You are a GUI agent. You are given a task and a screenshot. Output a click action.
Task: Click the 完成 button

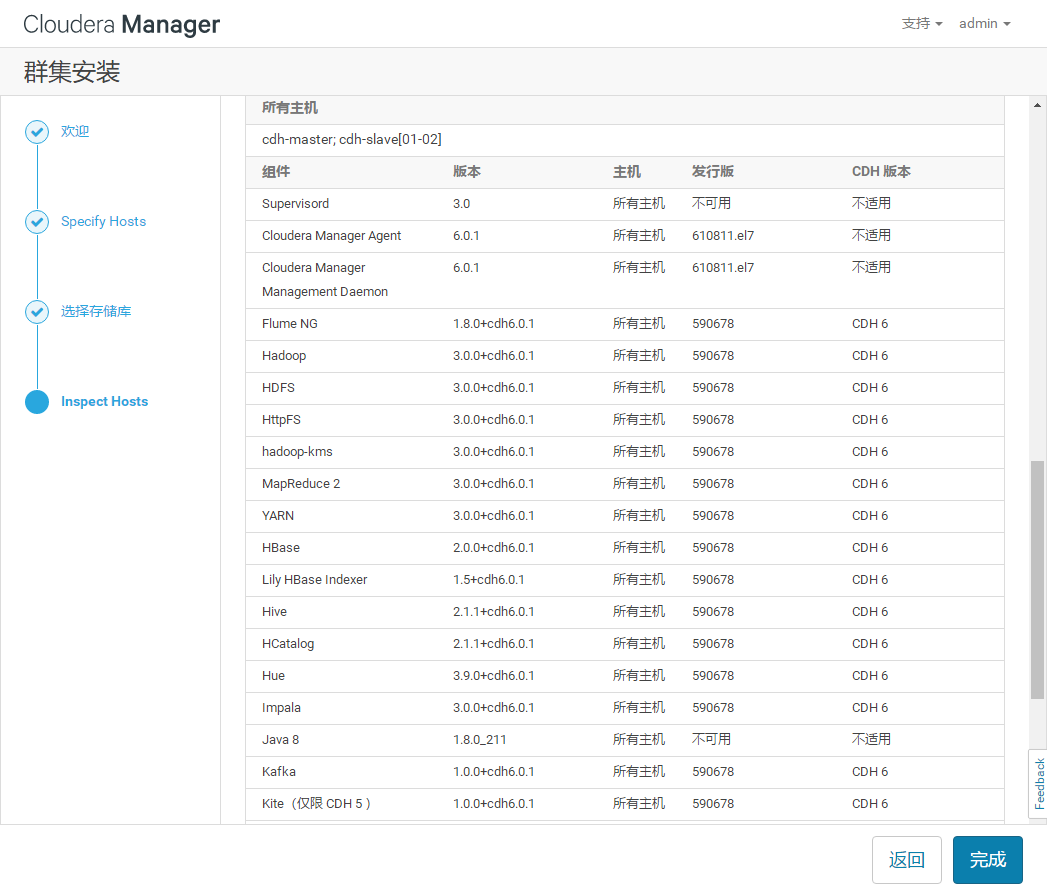pos(987,859)
